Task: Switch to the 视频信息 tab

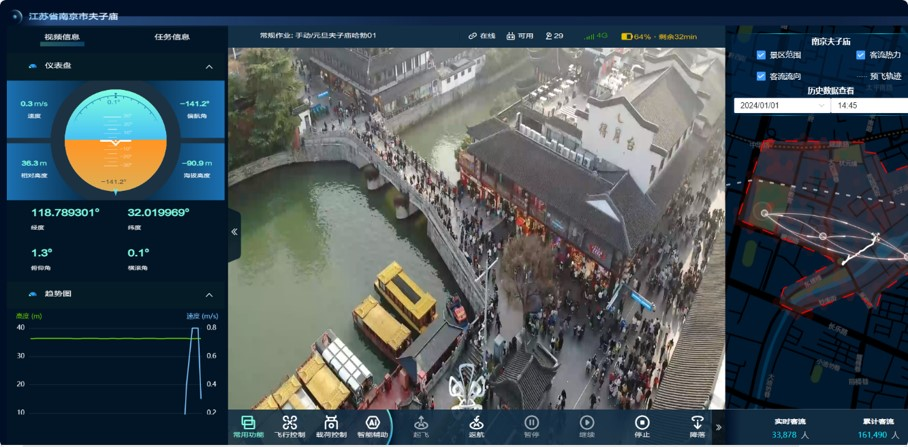Action: pyautogui.click(x=62, y=37)
